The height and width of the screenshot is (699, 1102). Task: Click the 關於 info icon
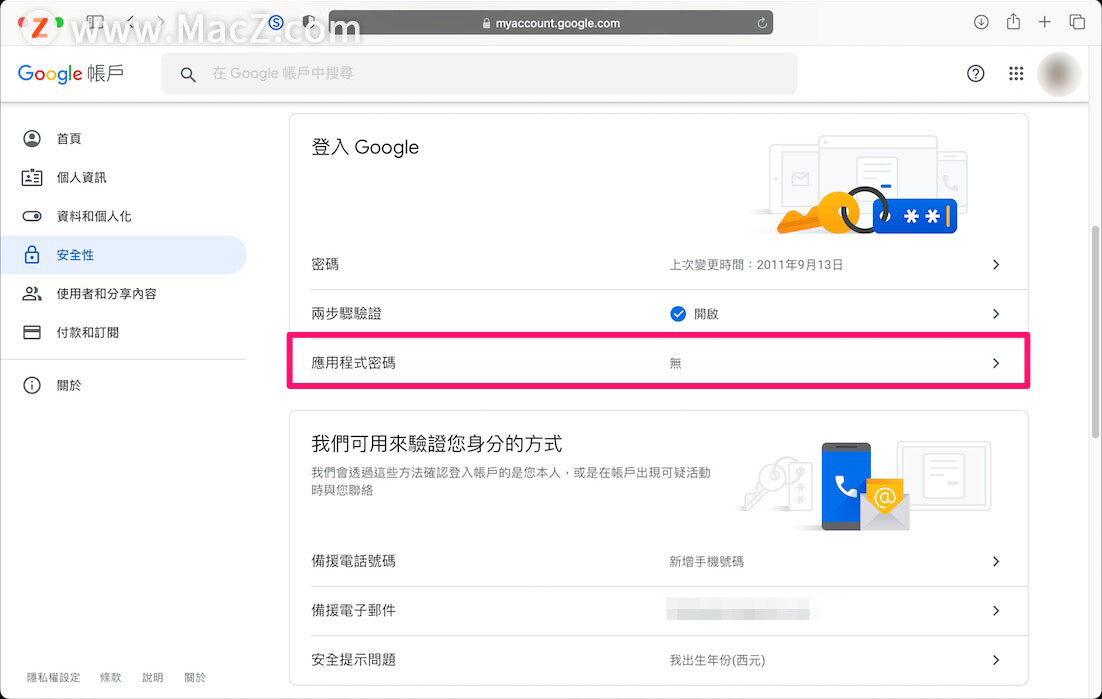point(32,385)
